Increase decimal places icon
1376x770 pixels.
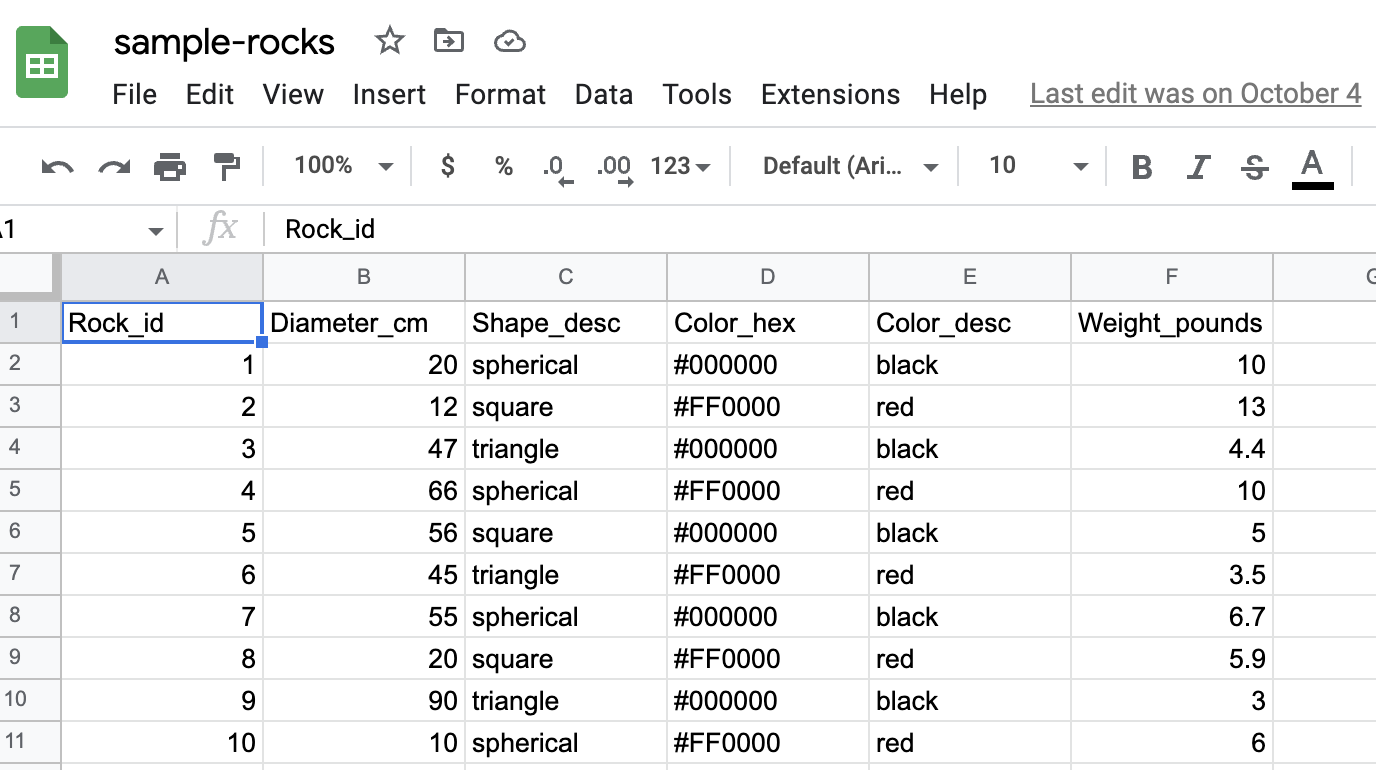pyautogui.click(x=614, y=168)
